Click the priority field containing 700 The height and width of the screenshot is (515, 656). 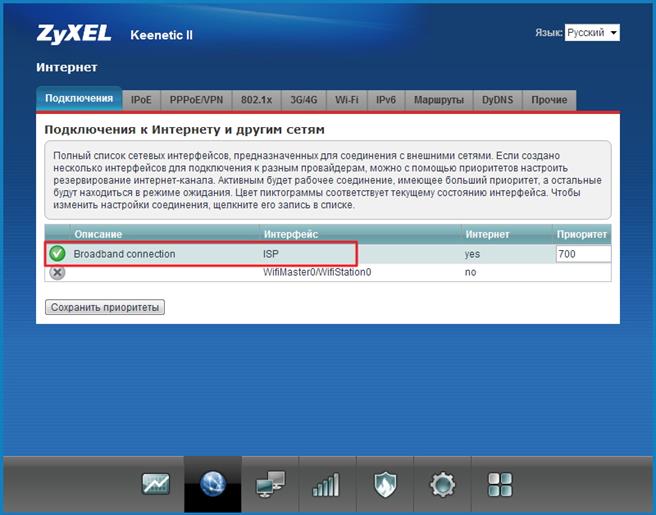(x=583, y=254)
